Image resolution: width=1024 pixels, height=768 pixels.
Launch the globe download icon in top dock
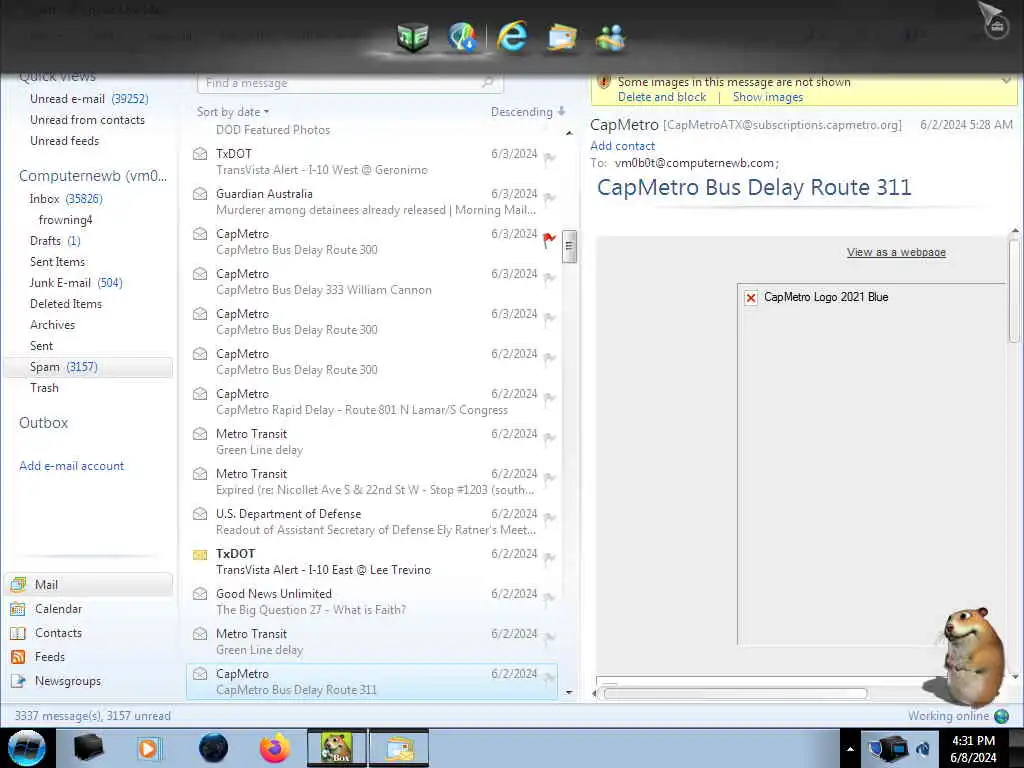(x=462, y=36)
